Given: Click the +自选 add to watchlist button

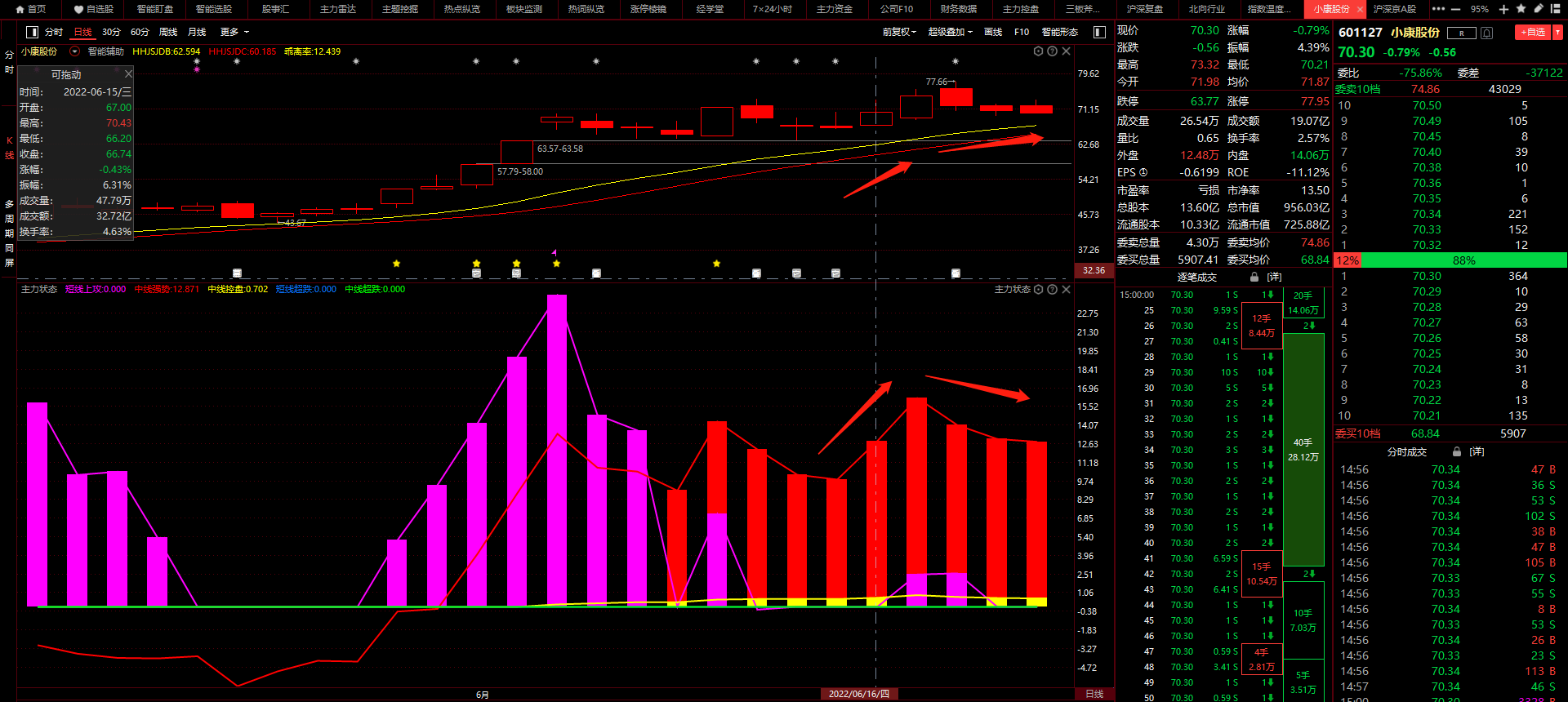Looking at the screenshot, I should tap(1533, 32).
